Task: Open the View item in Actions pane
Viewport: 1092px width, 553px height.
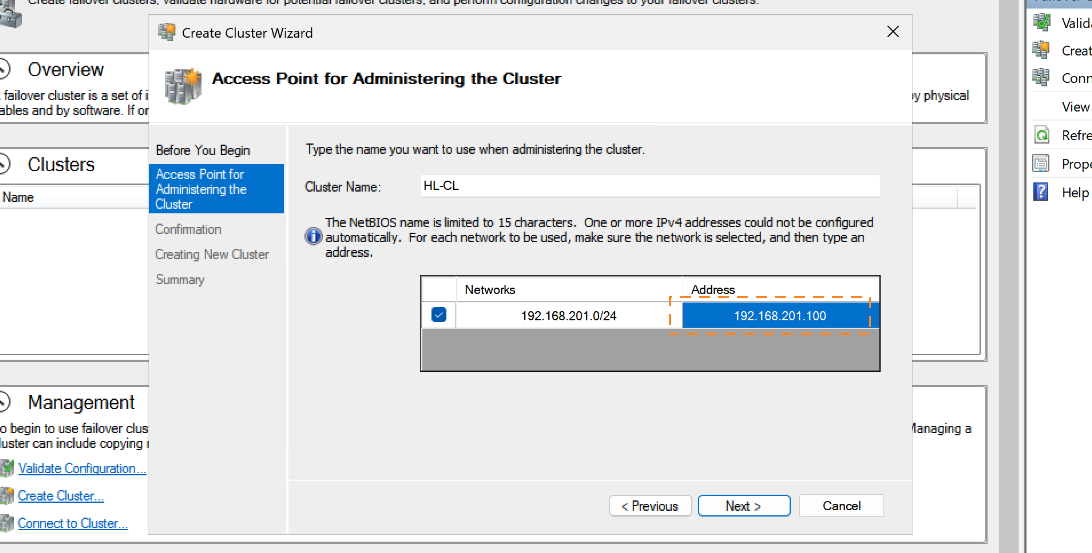Action: 1075,107
